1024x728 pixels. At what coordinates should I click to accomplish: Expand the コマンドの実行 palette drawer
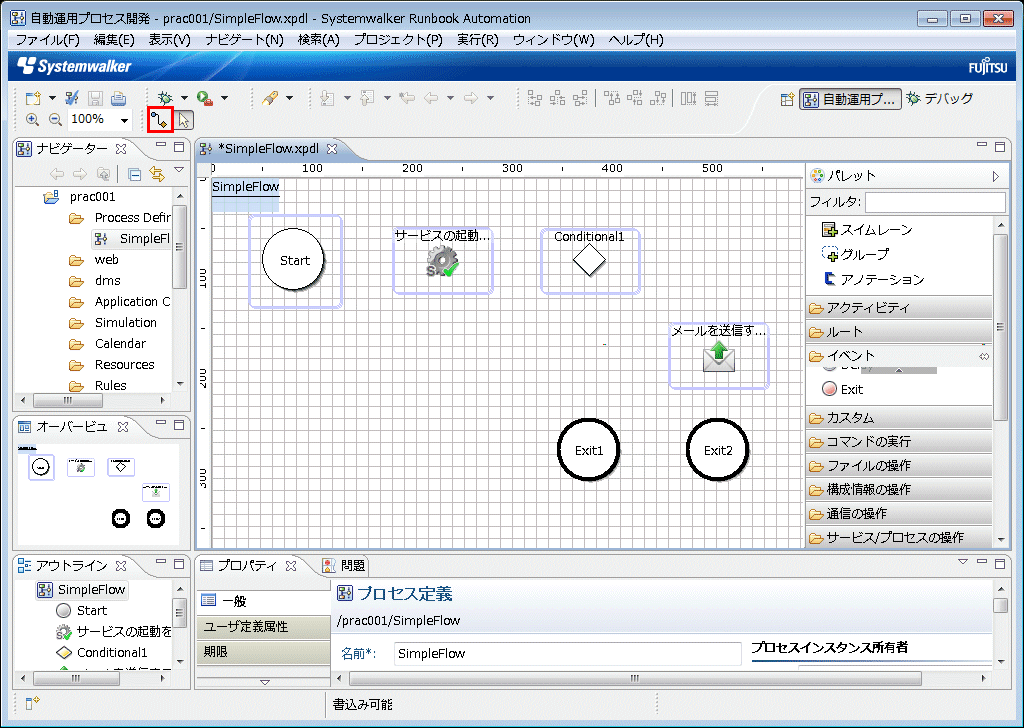point(899,441)
